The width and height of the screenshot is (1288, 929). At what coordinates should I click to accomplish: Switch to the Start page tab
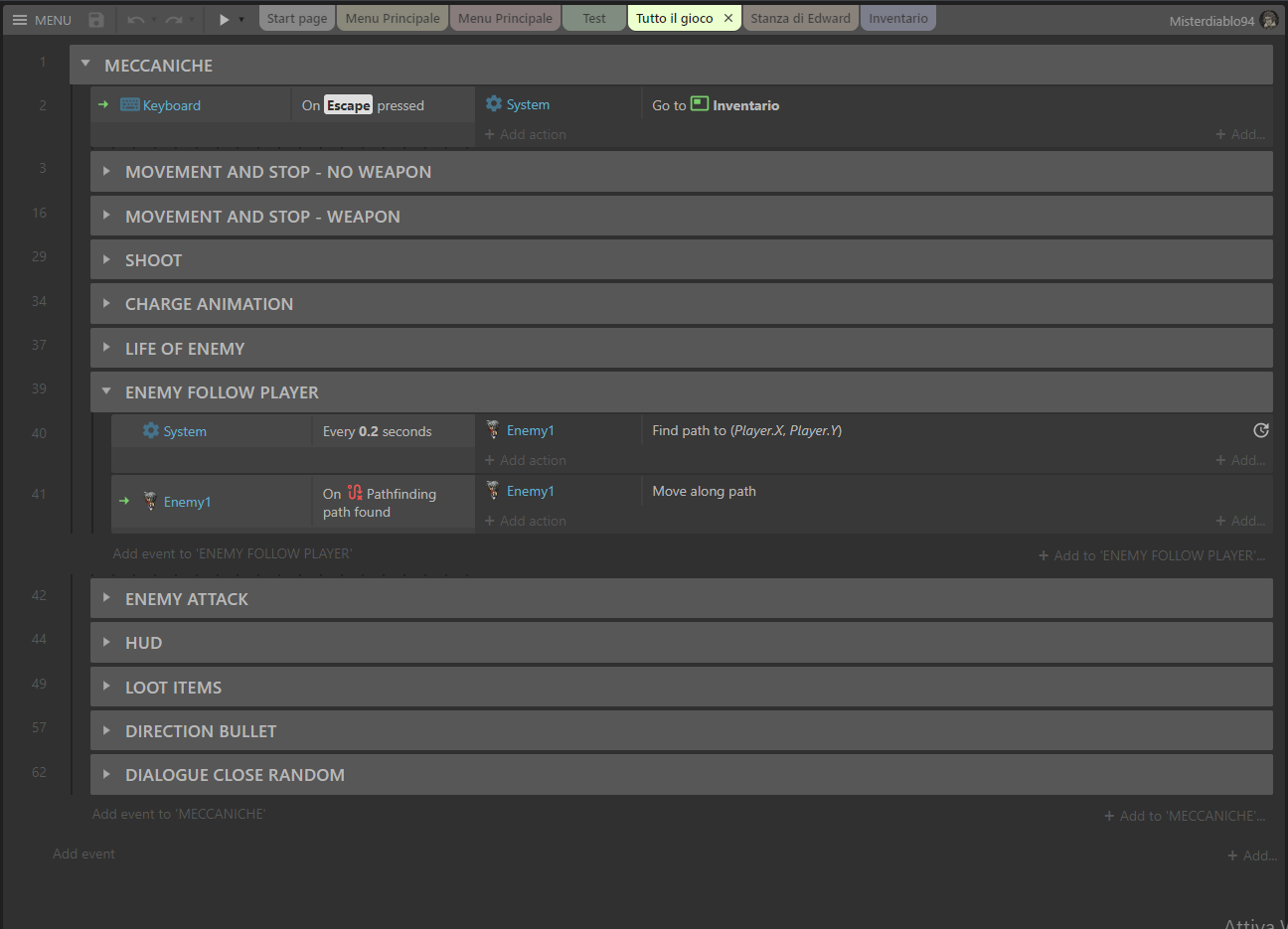[297, 18]
